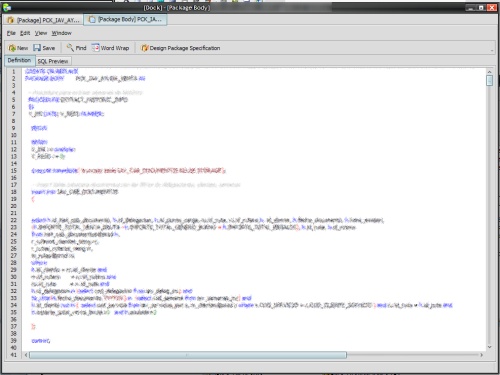Switch to the Definition tab
The height and width of the screenshot is (375, 500).
[19, 60]
